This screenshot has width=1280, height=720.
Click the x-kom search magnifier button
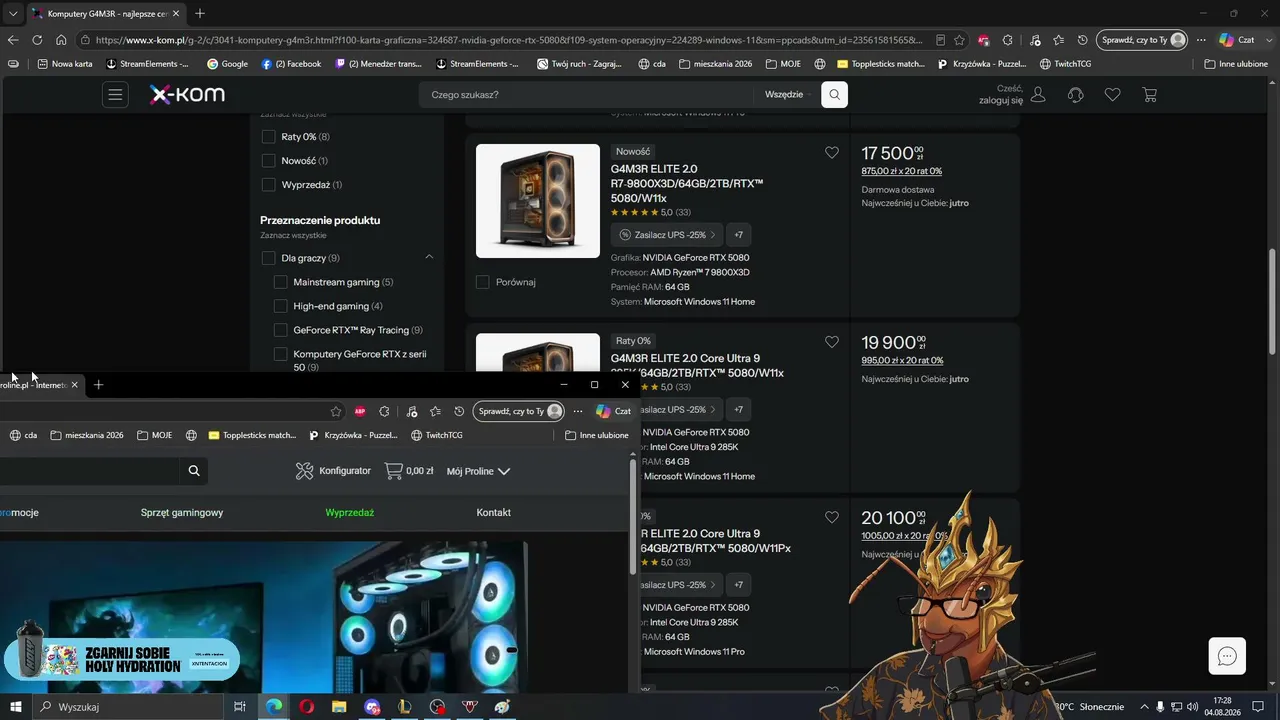(x=834, y=95)
